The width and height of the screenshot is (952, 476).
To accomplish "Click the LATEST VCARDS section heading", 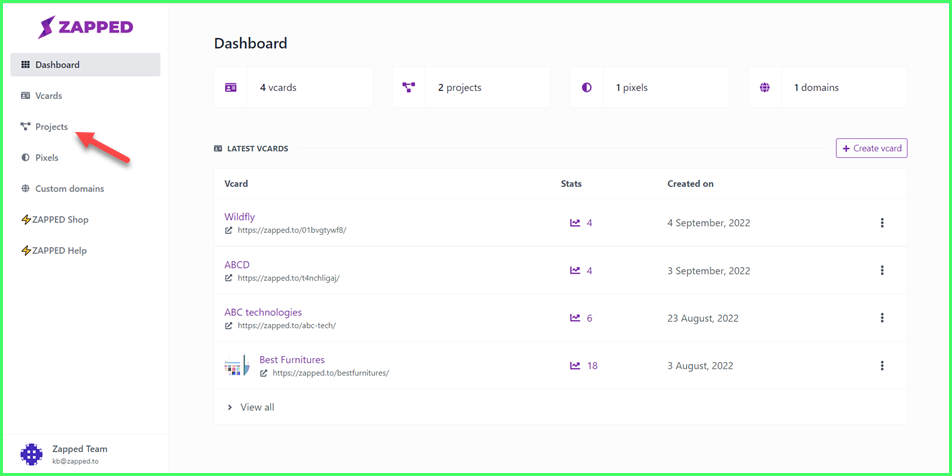I will pyautogui.click(x=257, y=148).
